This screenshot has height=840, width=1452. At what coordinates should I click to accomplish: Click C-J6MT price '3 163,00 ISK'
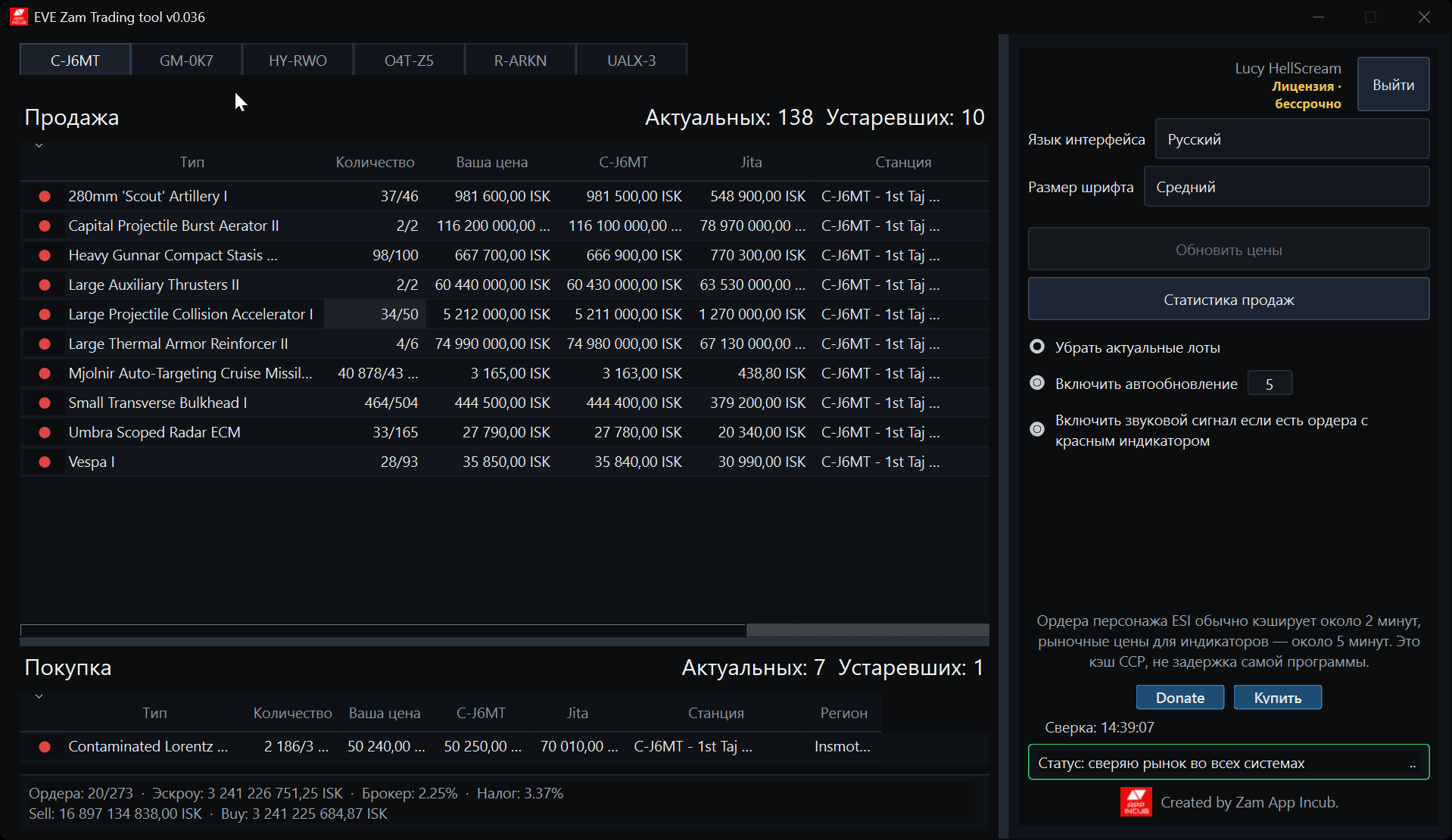[642, 373]
